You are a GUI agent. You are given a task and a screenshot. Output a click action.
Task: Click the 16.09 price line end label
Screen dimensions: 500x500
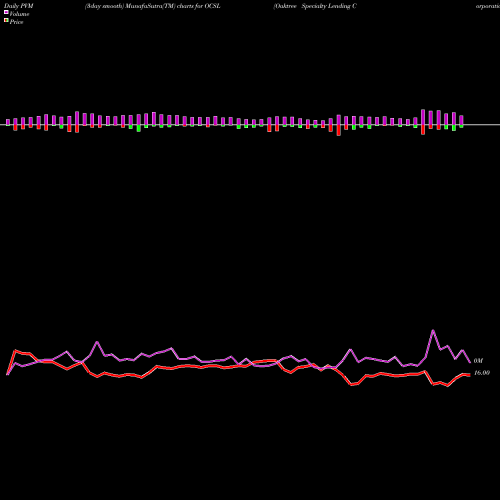482,373
